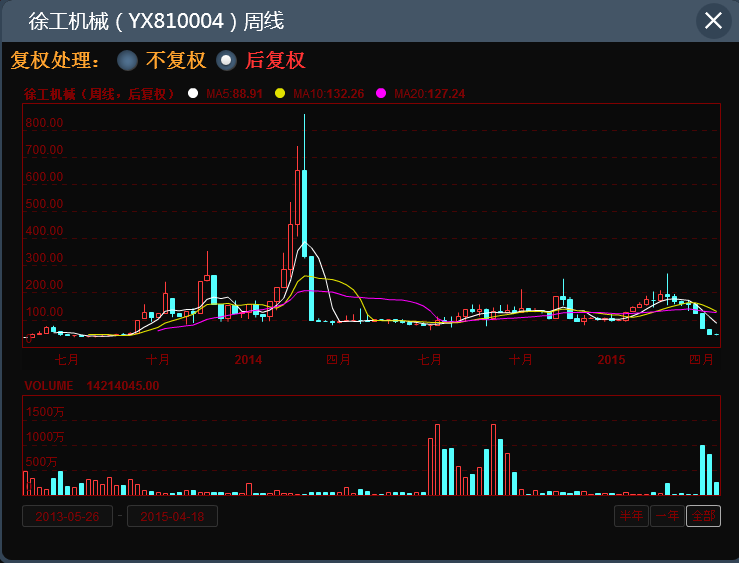Click the 1500万 volume axis label
This screenshot has height=563, width=739.
(x=45, y=411)
